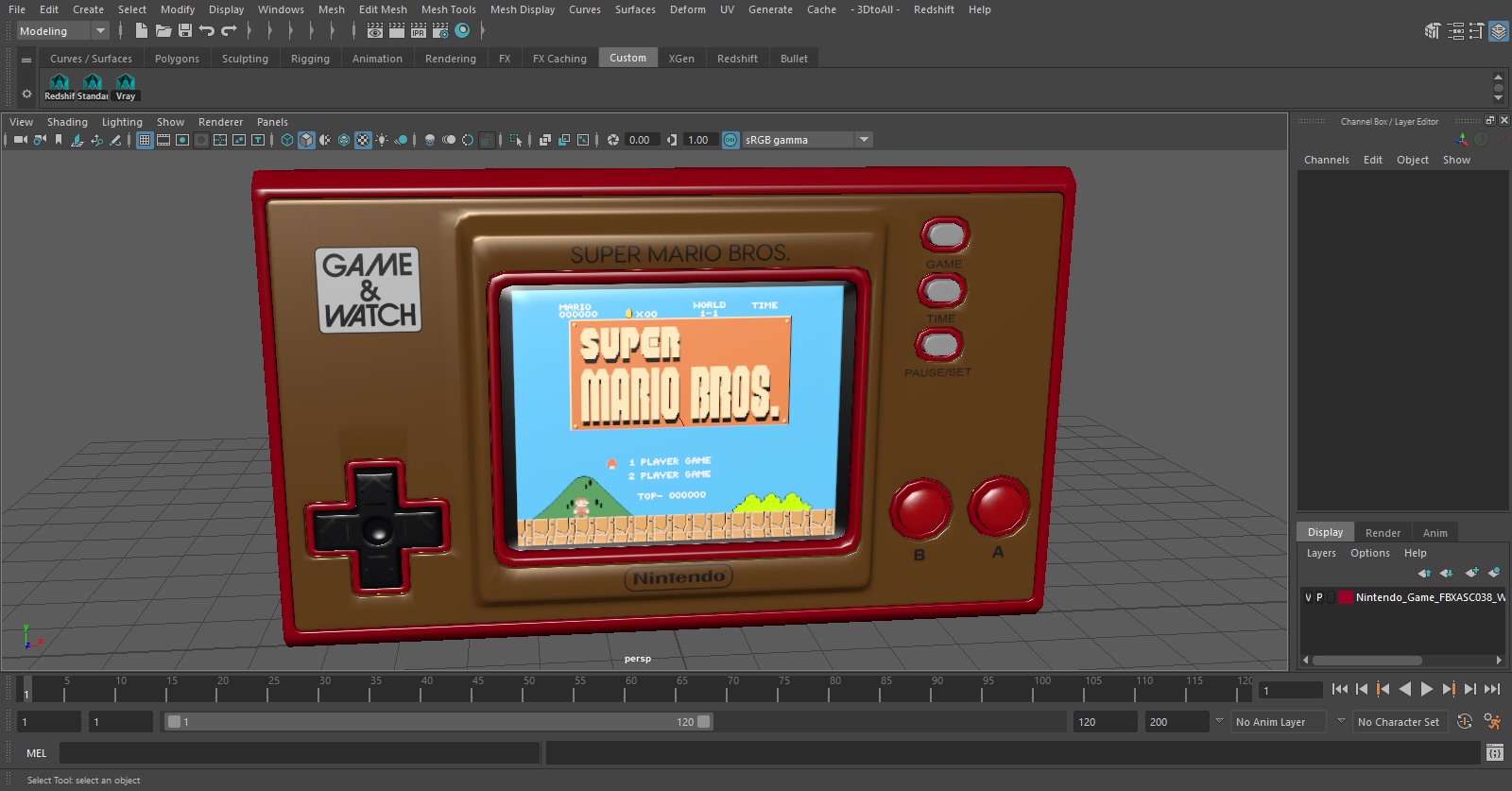Start IPR render icon
This screenshot has width=1512, height=791.
[x=419, y=30]
